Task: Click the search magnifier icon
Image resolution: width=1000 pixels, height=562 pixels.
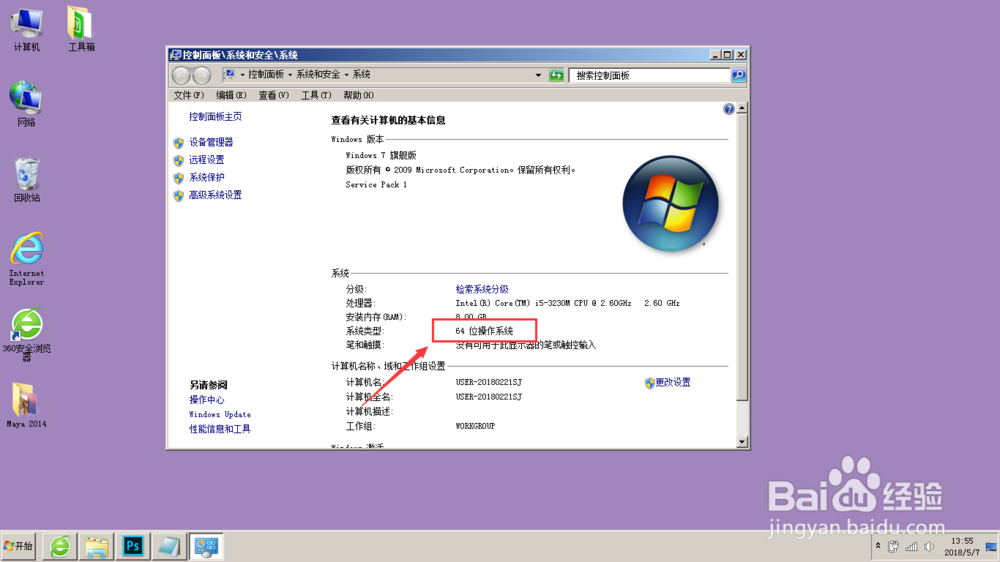Action: click(x=739, y=75)
